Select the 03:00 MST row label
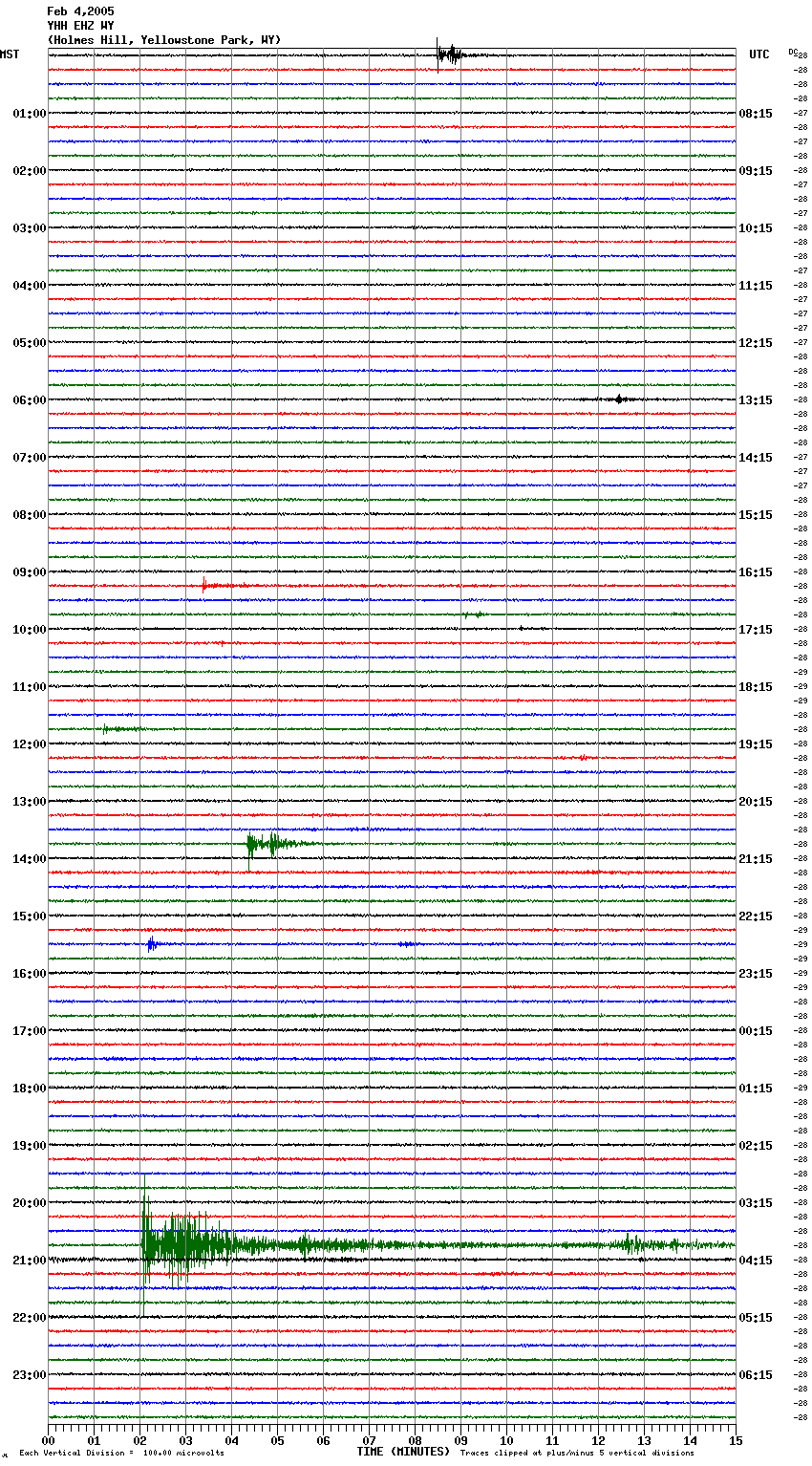Screen dimensions: 812x1466 pyautogui.click(x=29, y=228)
